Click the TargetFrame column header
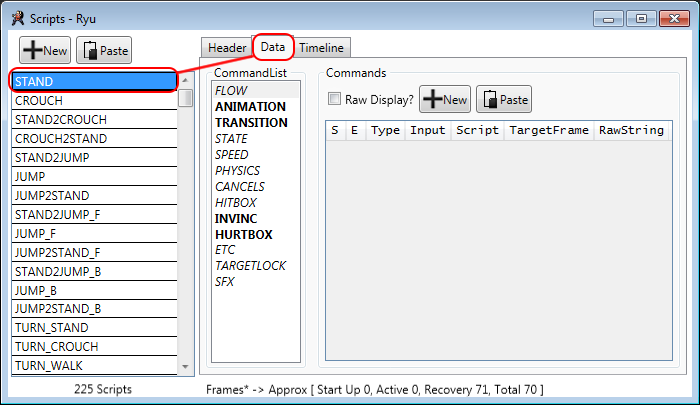The image size is (700, 405). pyautogui.click(x=549, y=130)
